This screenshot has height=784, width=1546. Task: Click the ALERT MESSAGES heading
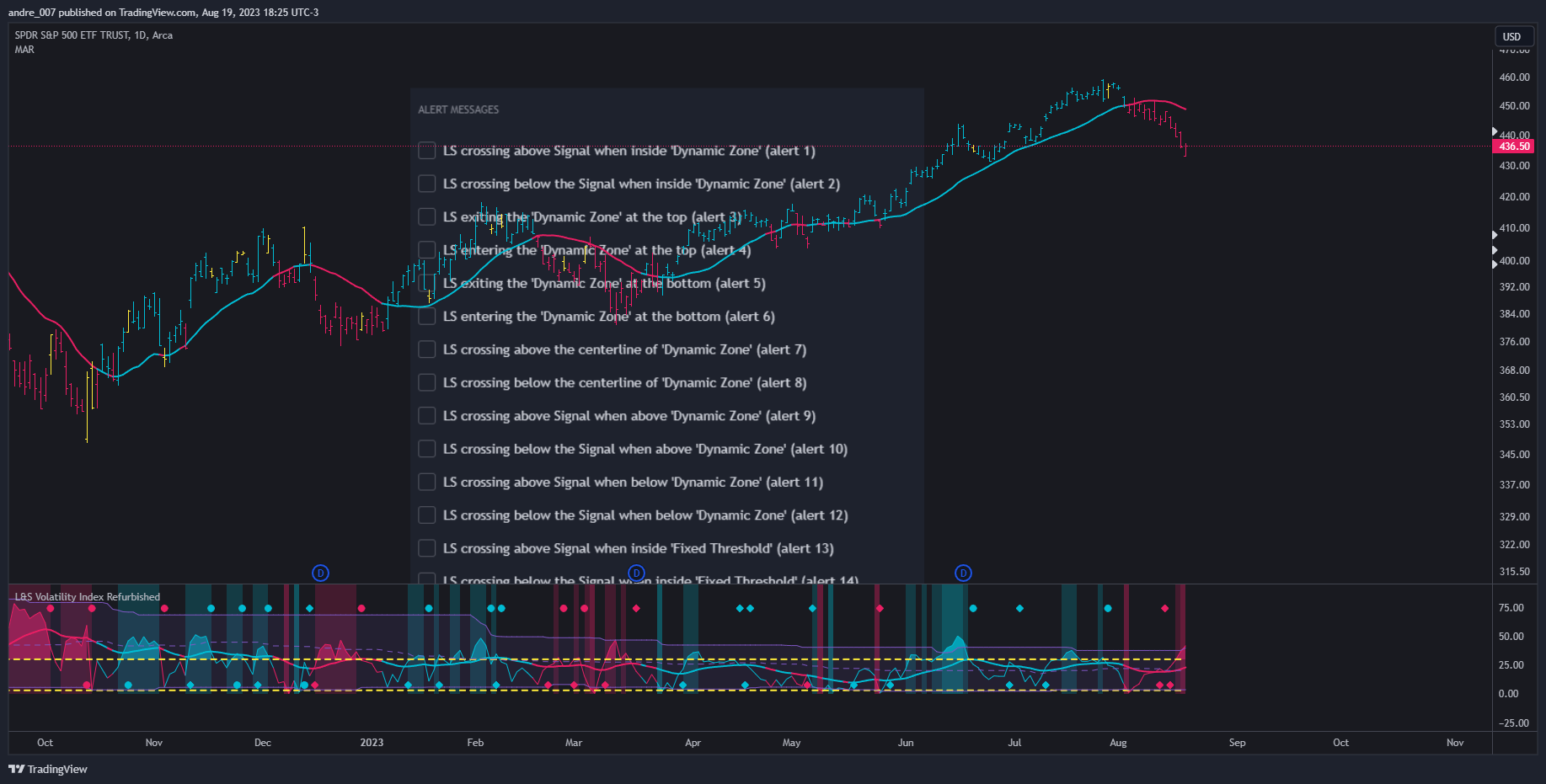click(458, 109)
